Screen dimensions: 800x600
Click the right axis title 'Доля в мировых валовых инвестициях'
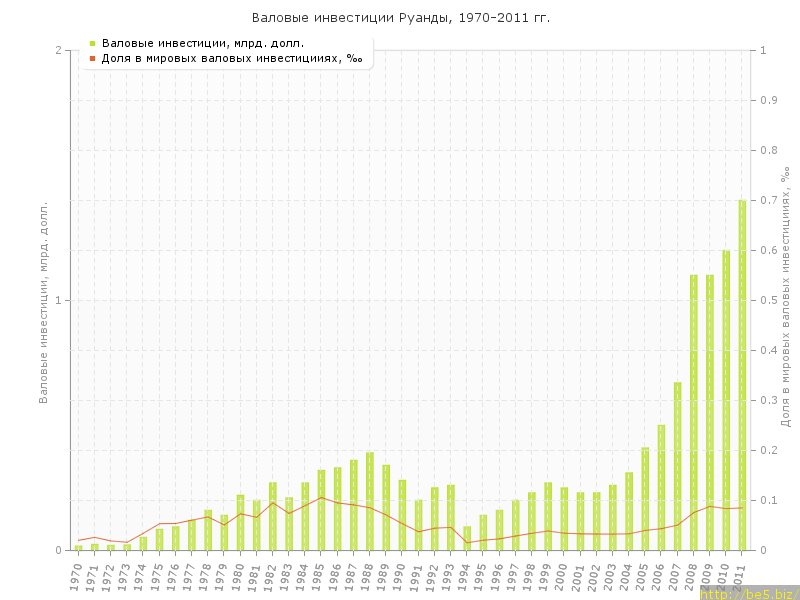click(785, 297)
